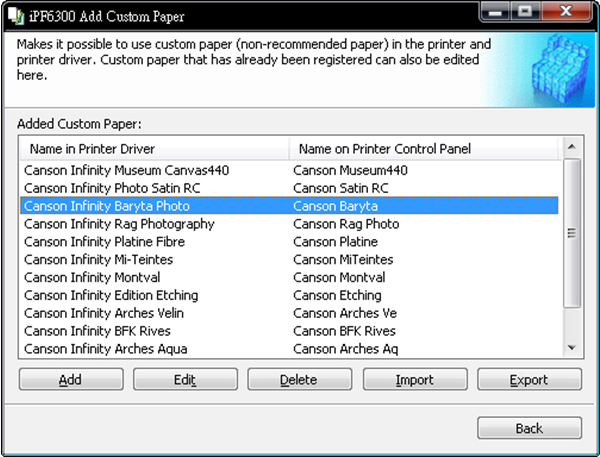This screenshot has height=457, width=600.
Task: Minimize the Add Custom Paper window
Action: pos(495,11)
